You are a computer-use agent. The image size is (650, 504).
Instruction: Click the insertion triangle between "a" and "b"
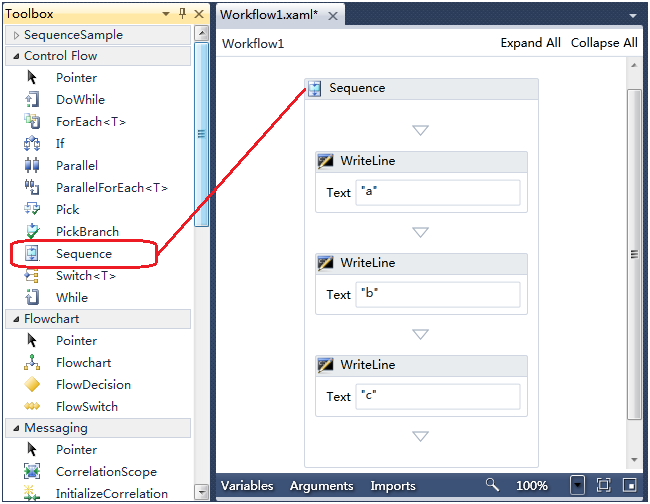coord(420,233)
